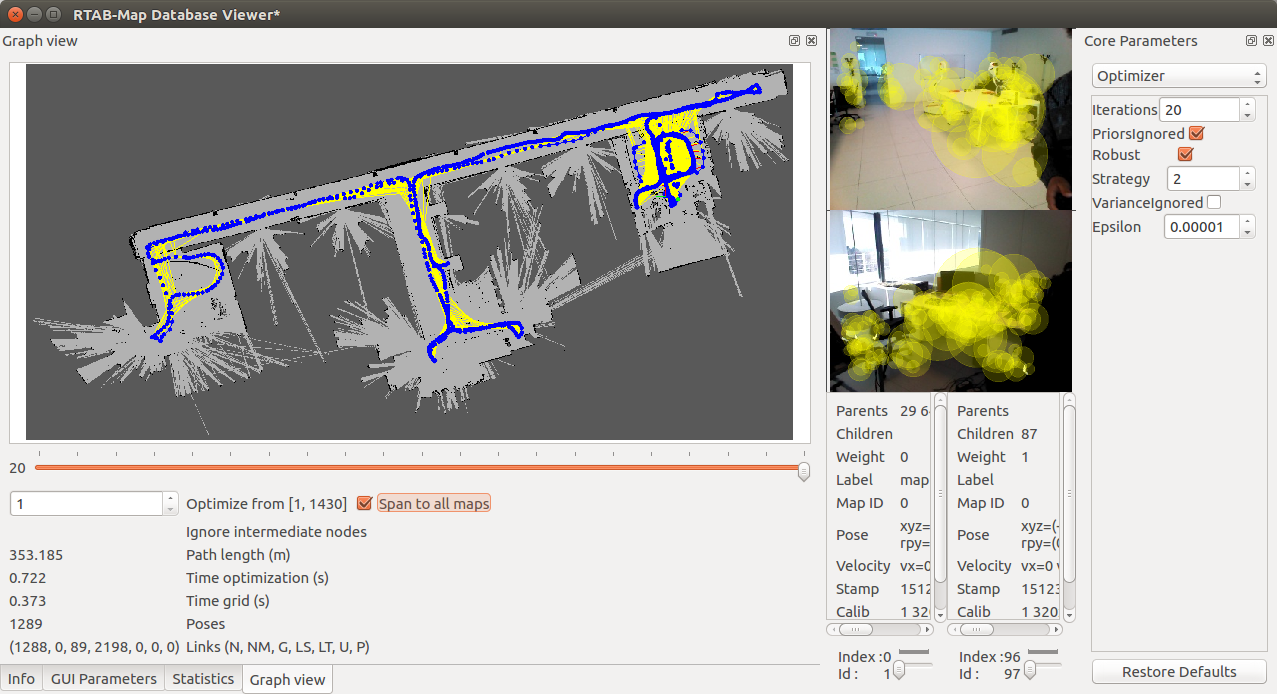Open the GUI Parameters tab
Image resolution: width=1277 pixels, height=694 pixels.
coord(103,679)
